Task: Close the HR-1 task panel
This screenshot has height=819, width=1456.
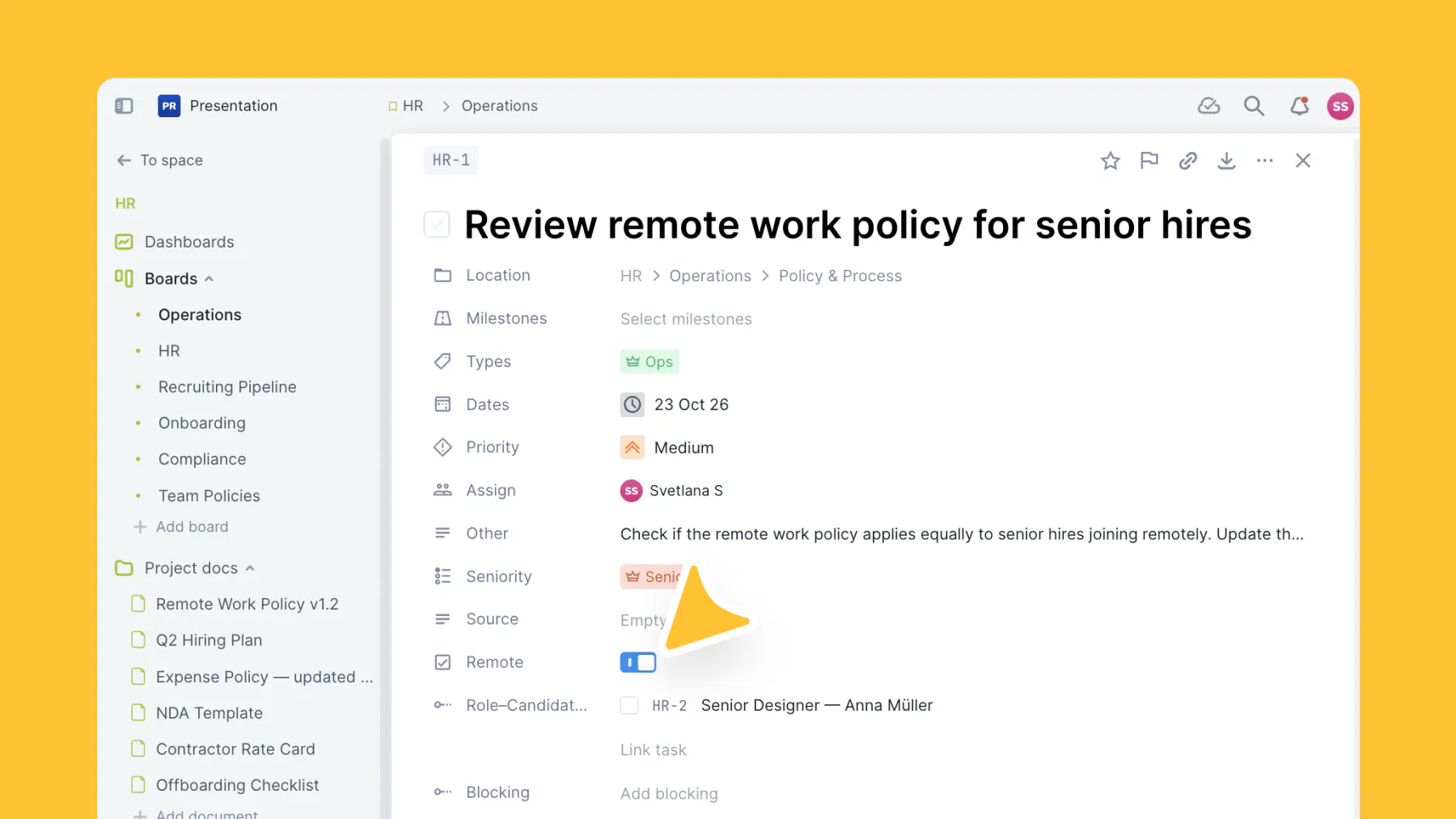Action: pos(1303,161)
